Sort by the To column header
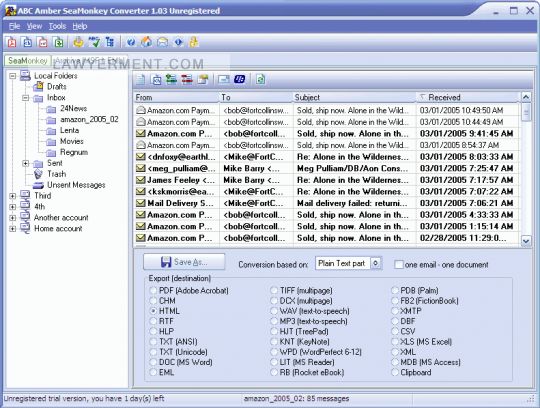Screen dimensions: 540x408 click(x=256, y=97)
